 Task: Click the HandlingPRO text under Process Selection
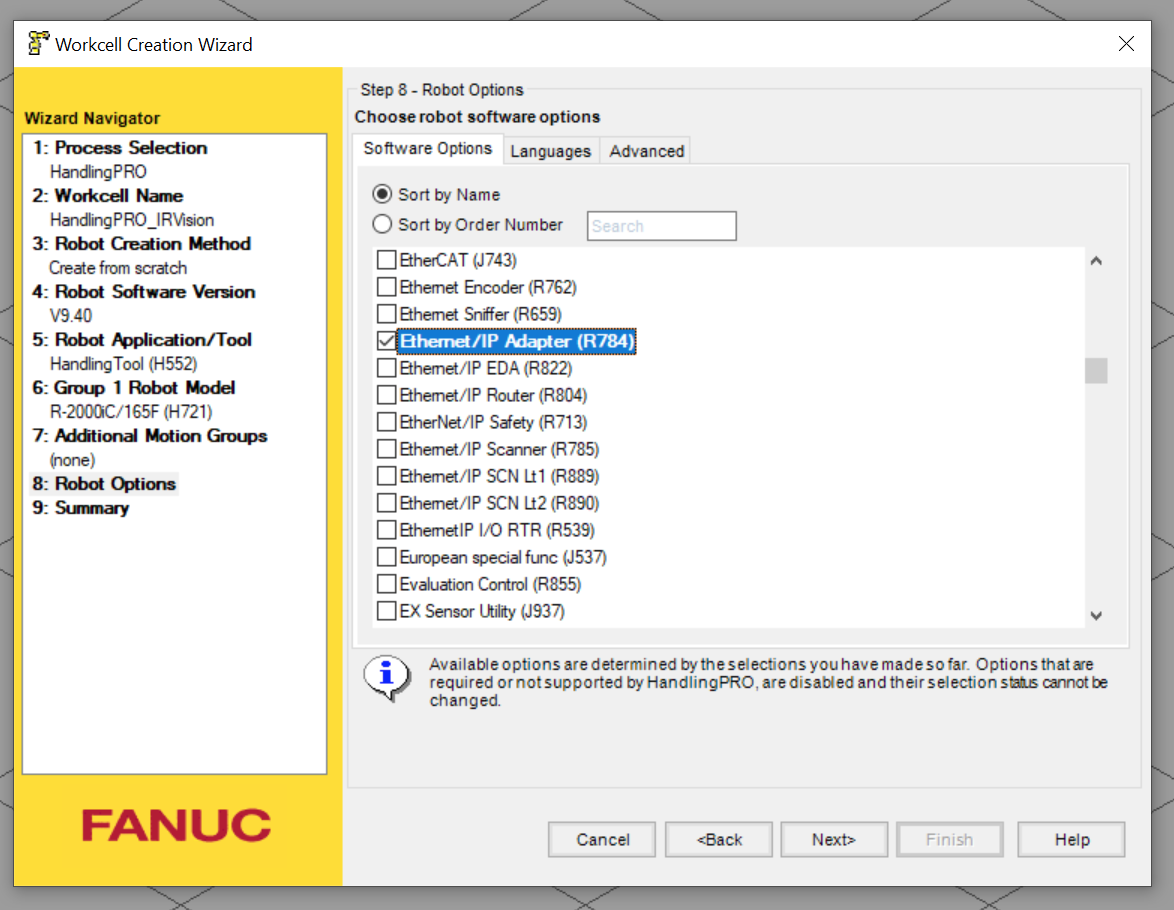point(98,172)
